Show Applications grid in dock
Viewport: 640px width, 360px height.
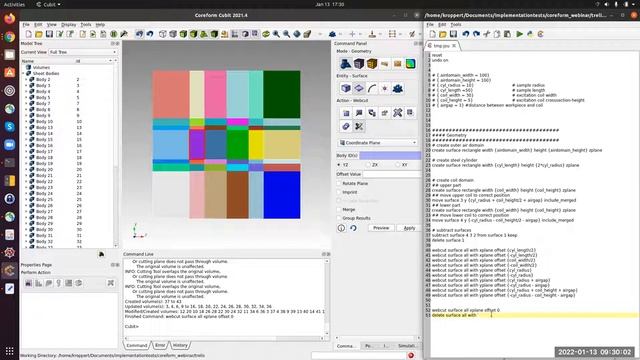pyautogui.click(x=9, y=351)
